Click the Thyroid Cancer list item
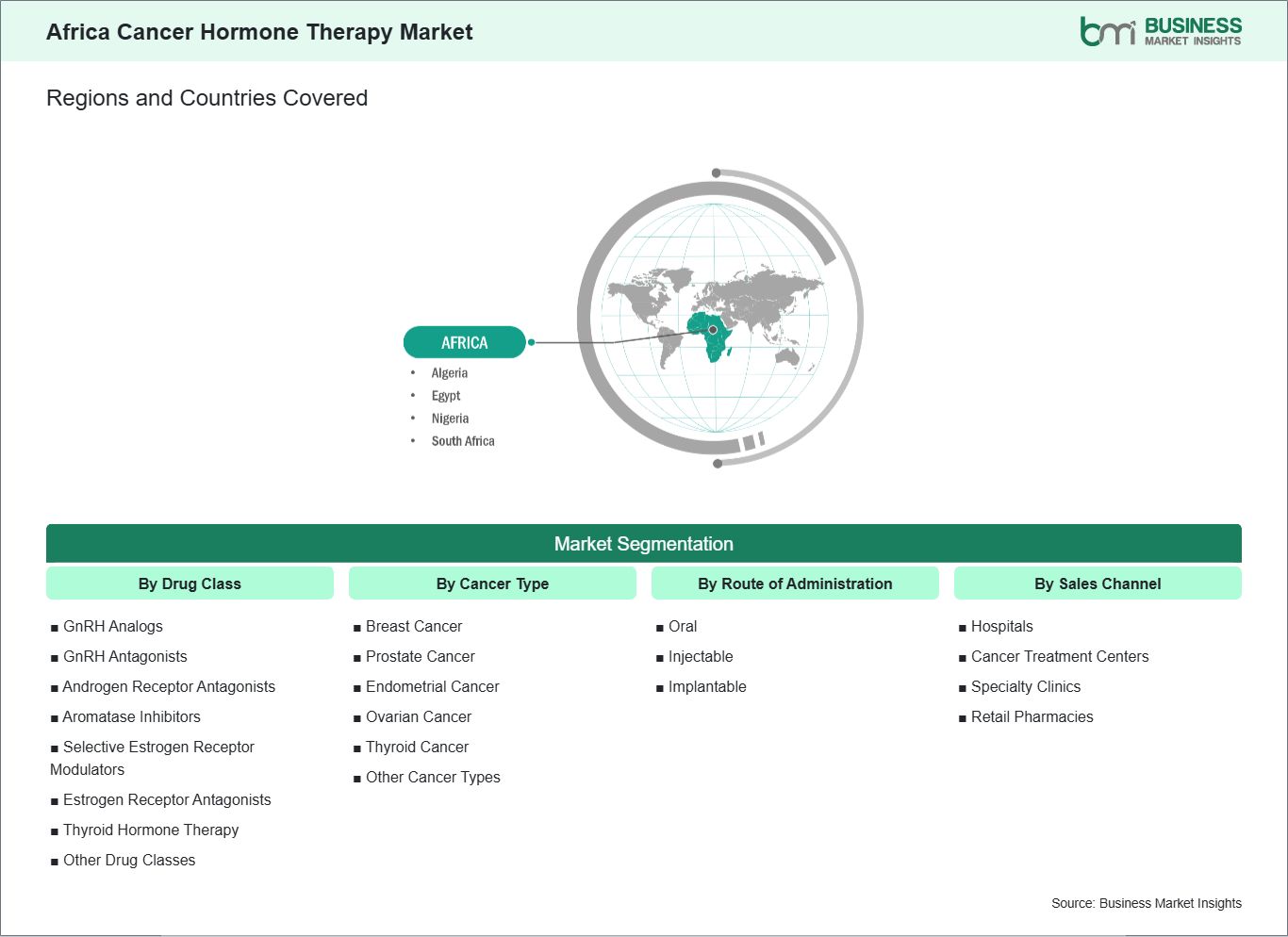The width and height of the screenshot is (1288, 937). pyautogui.click(x=417, y=747)
